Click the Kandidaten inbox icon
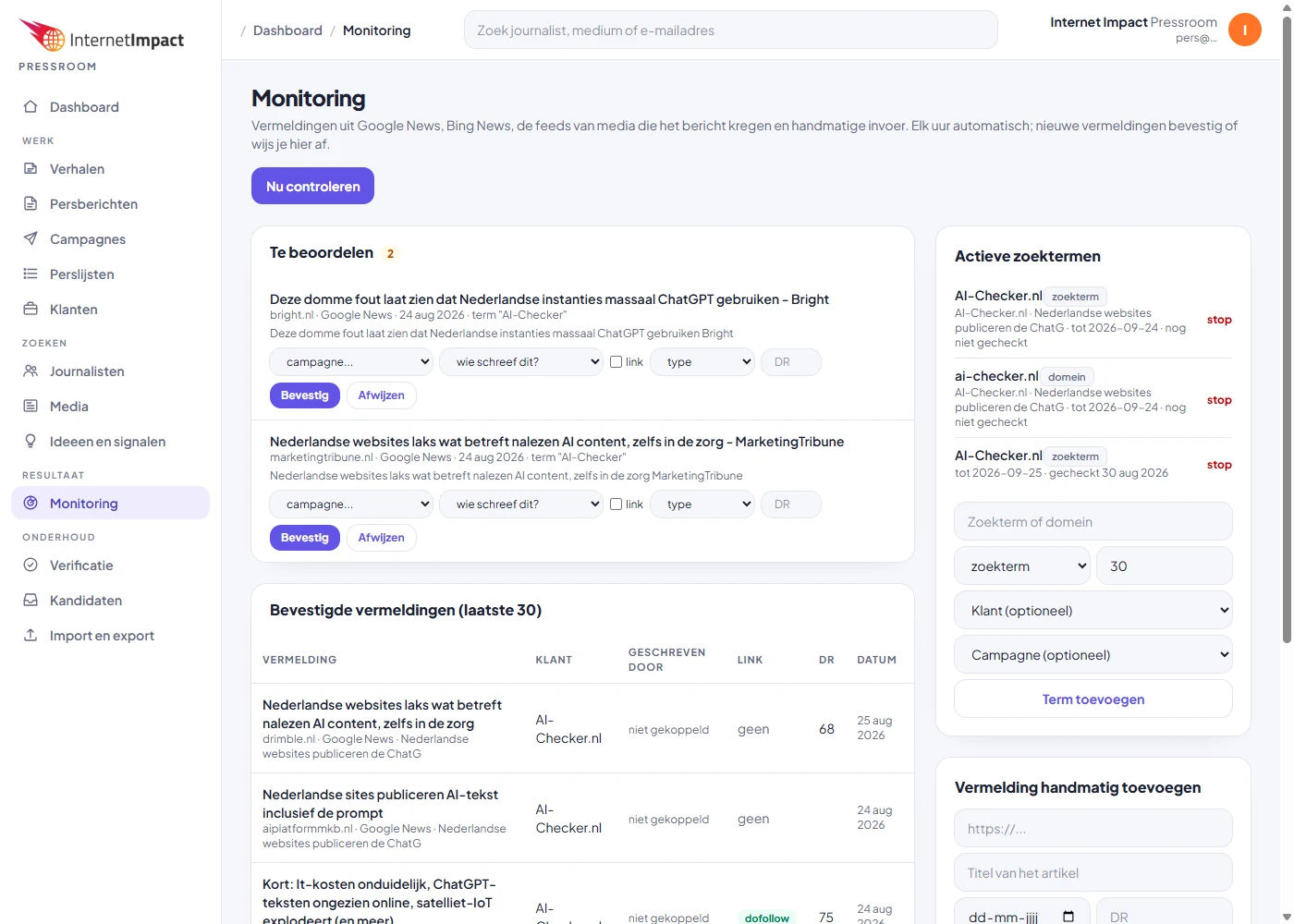The height and width of the screenshot is (924, 1294). (31, 600)
